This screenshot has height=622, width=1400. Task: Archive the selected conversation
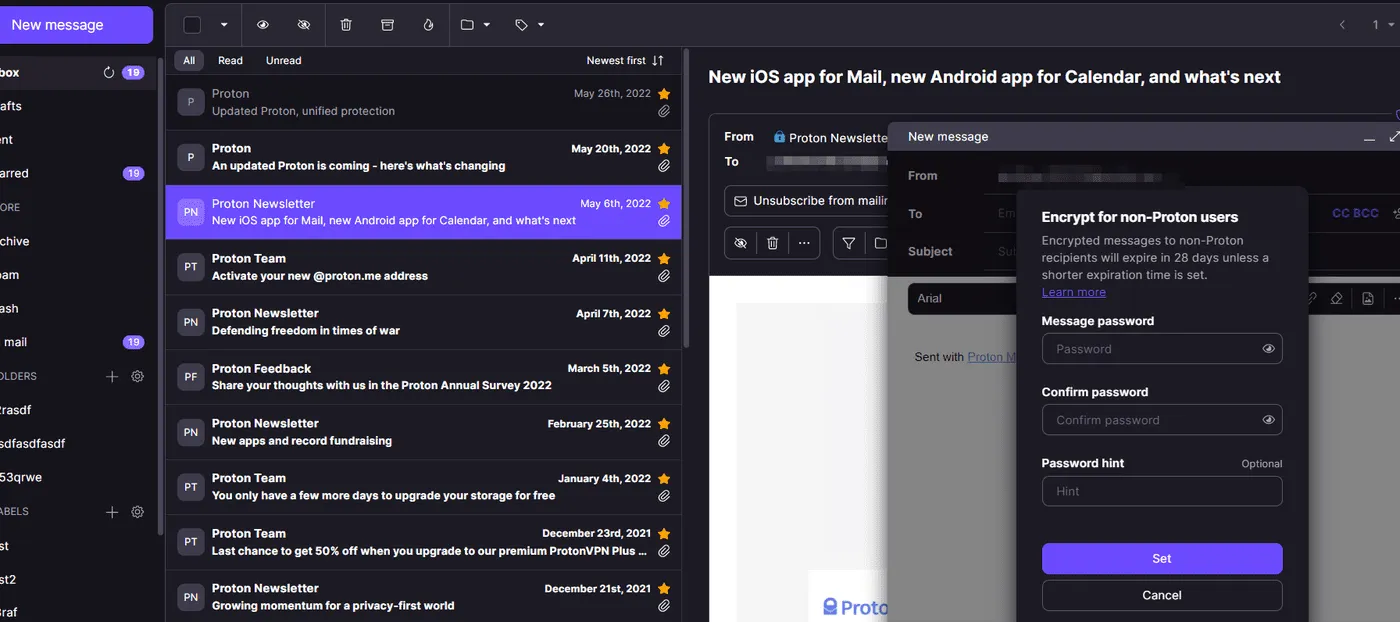pos(387,25)
